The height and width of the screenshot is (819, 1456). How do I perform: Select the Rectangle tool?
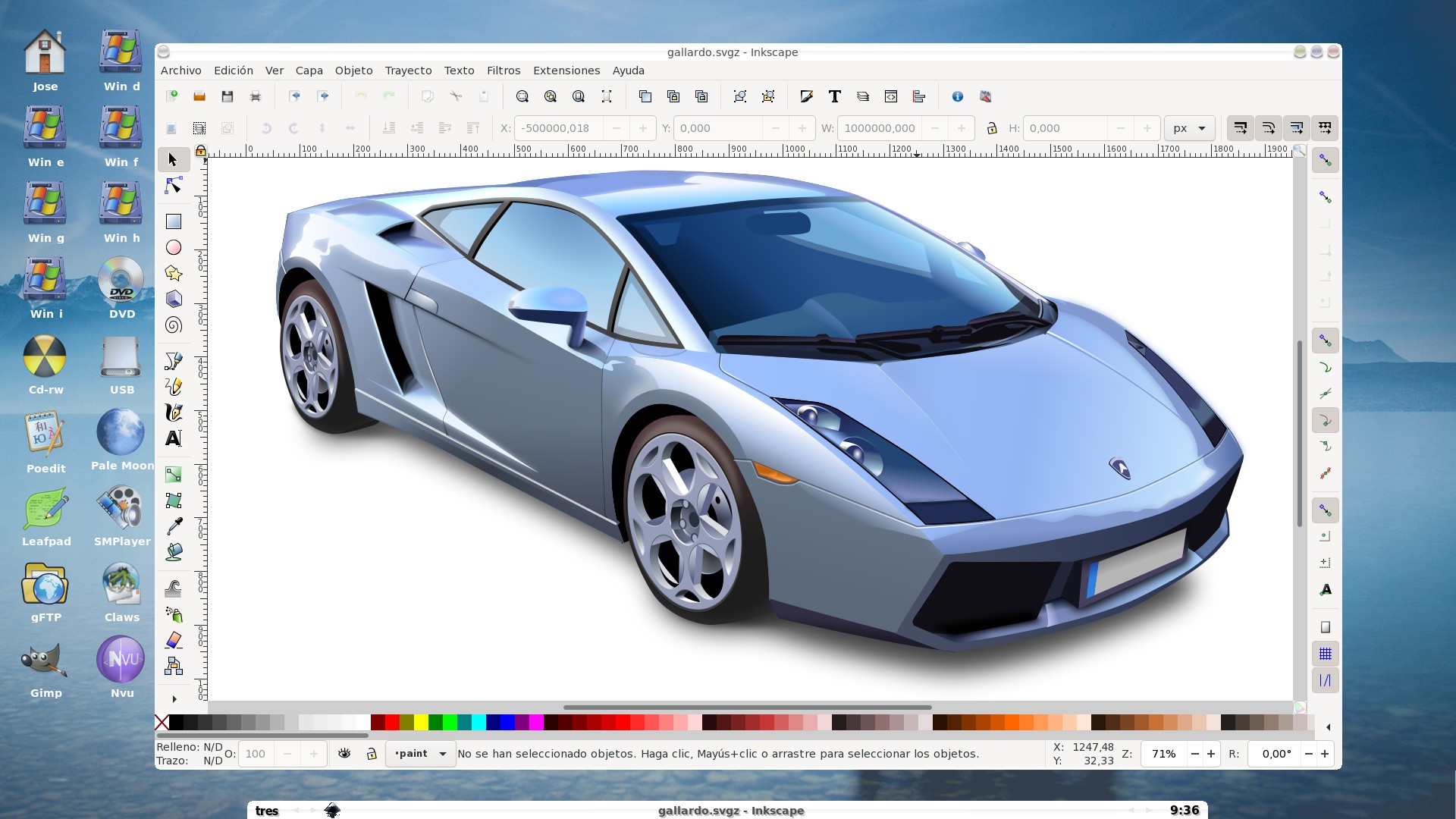174,221
